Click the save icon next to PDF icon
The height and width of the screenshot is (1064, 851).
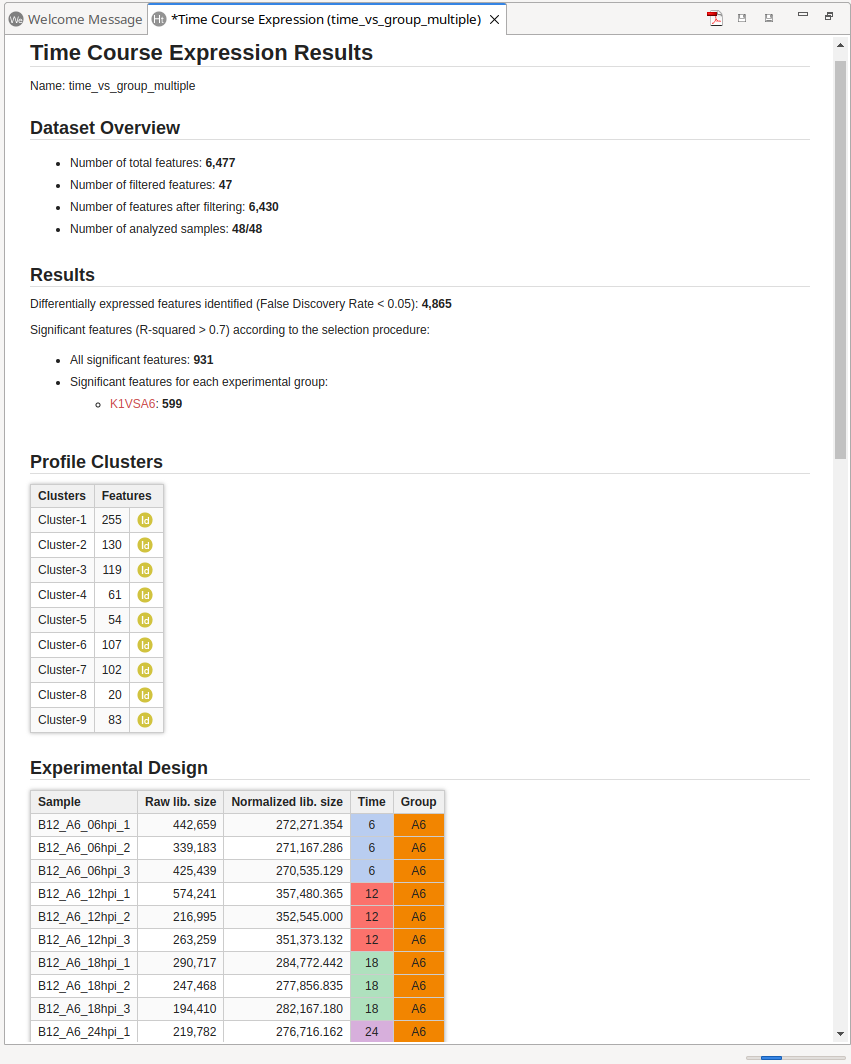(x=742, y=18)
